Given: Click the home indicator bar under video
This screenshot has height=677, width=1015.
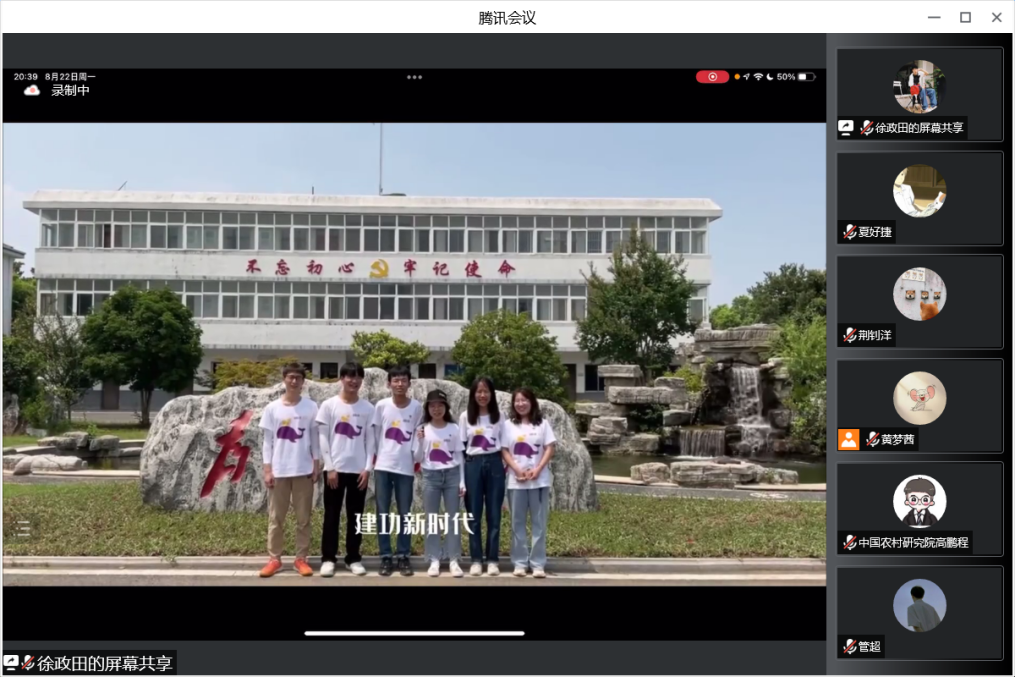Looking at the screenshot, I should (414, 633).
